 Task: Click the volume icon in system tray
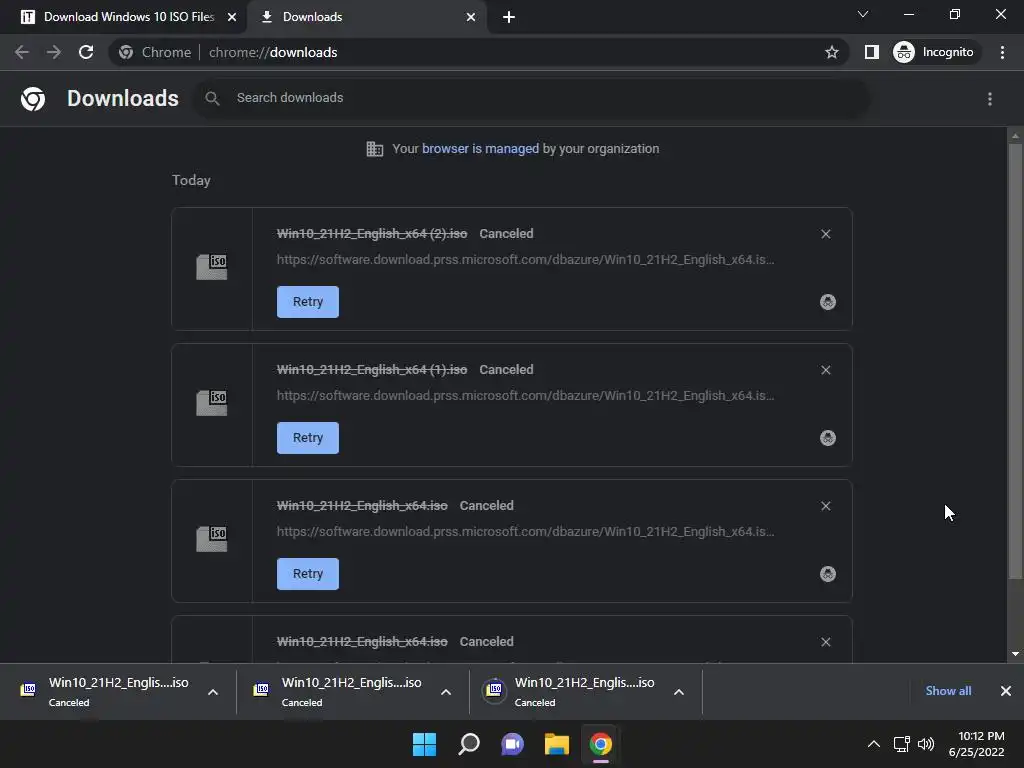(x=926, y=744)
